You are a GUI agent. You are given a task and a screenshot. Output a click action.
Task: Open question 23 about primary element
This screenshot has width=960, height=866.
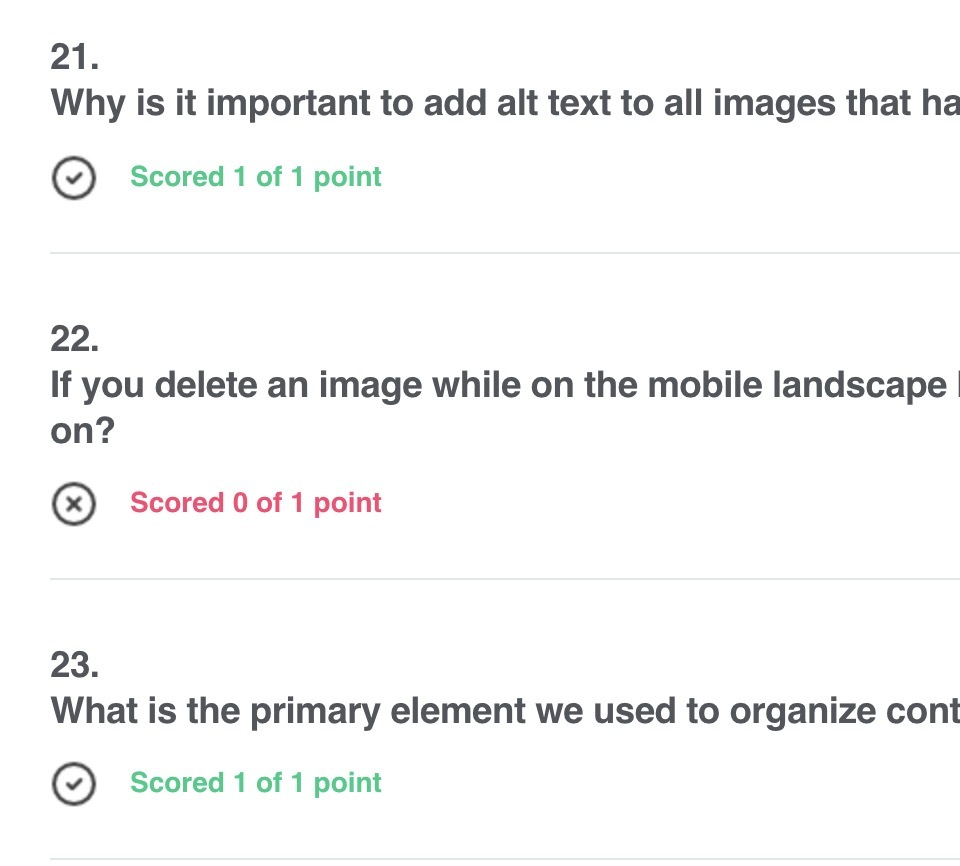coord(505,712)
